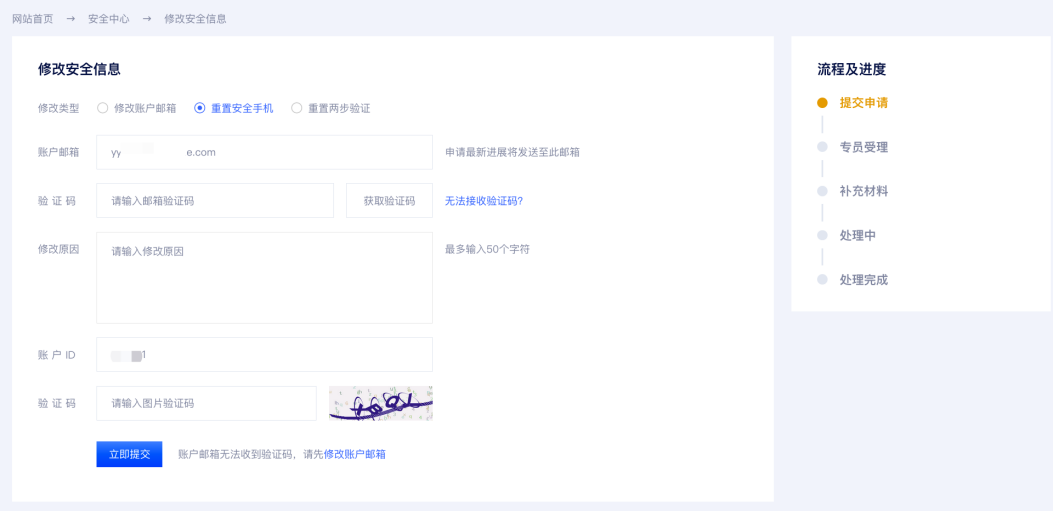Focus the 请输入修改原因 text area

click(x=265, y=278)
